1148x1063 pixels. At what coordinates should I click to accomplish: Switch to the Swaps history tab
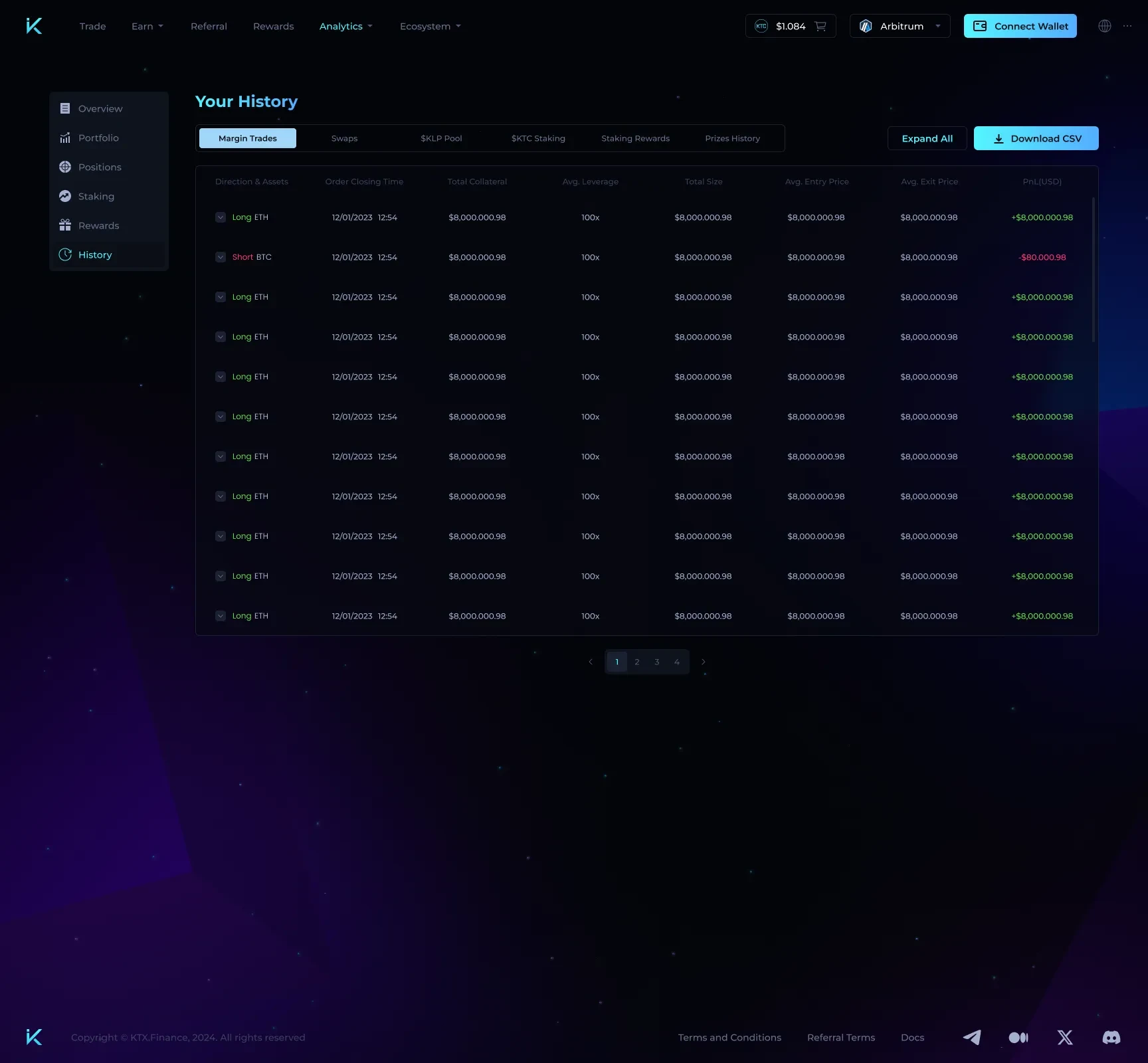(x=344, y=138)
